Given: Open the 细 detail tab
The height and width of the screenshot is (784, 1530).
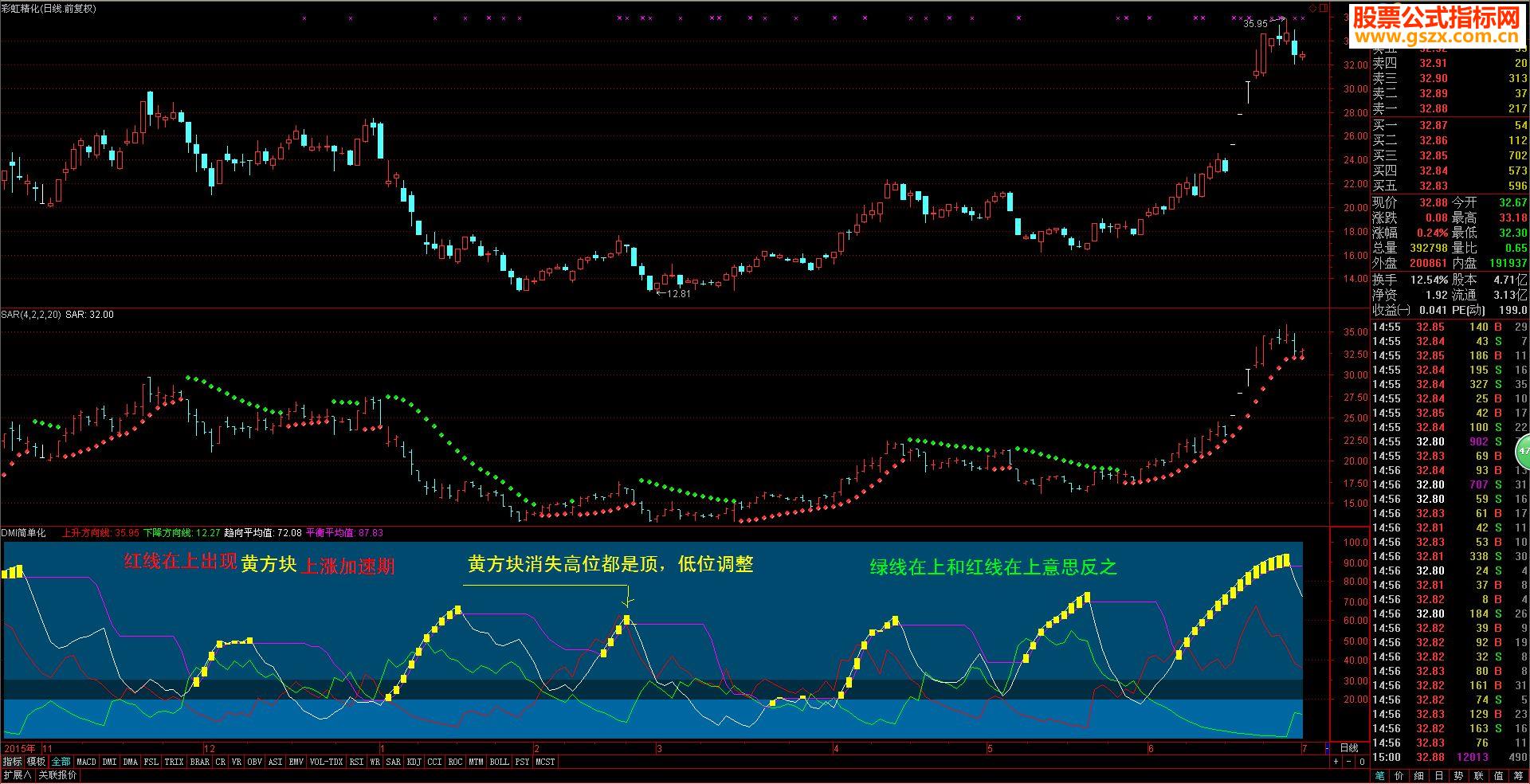Looking at the screenshot, I should coord(1419,776).
